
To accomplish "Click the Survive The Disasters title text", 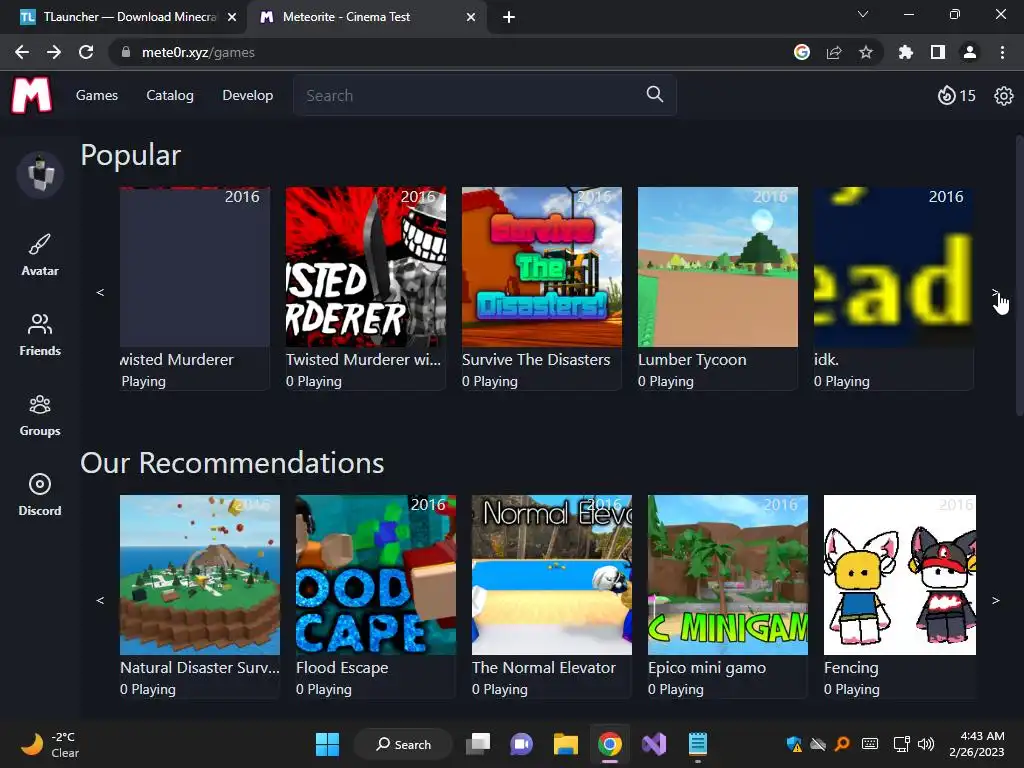I will pos(536,360).
